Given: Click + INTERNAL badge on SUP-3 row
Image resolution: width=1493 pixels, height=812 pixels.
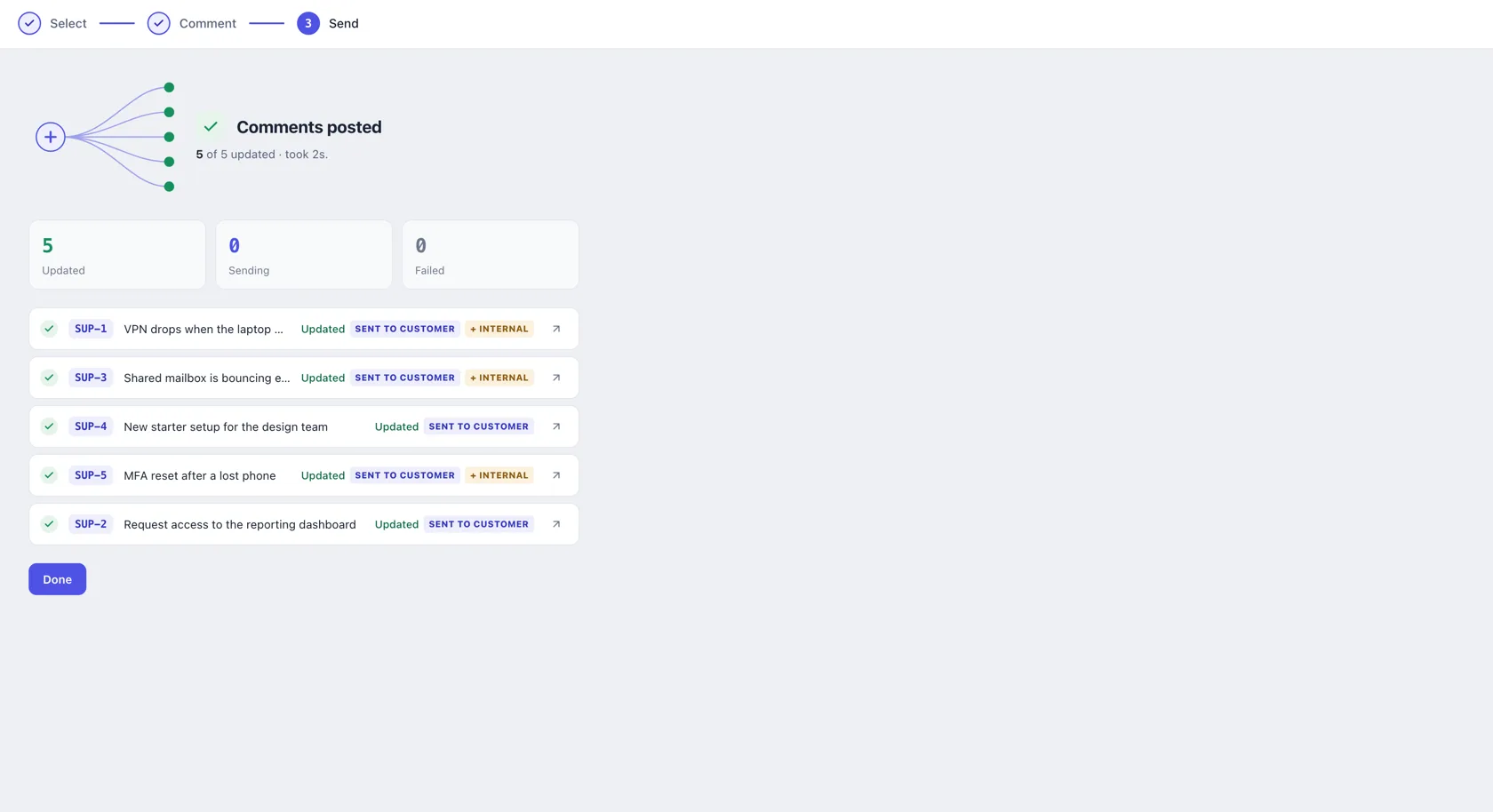Looking at the screenshot, I should [x=499, y=378].
